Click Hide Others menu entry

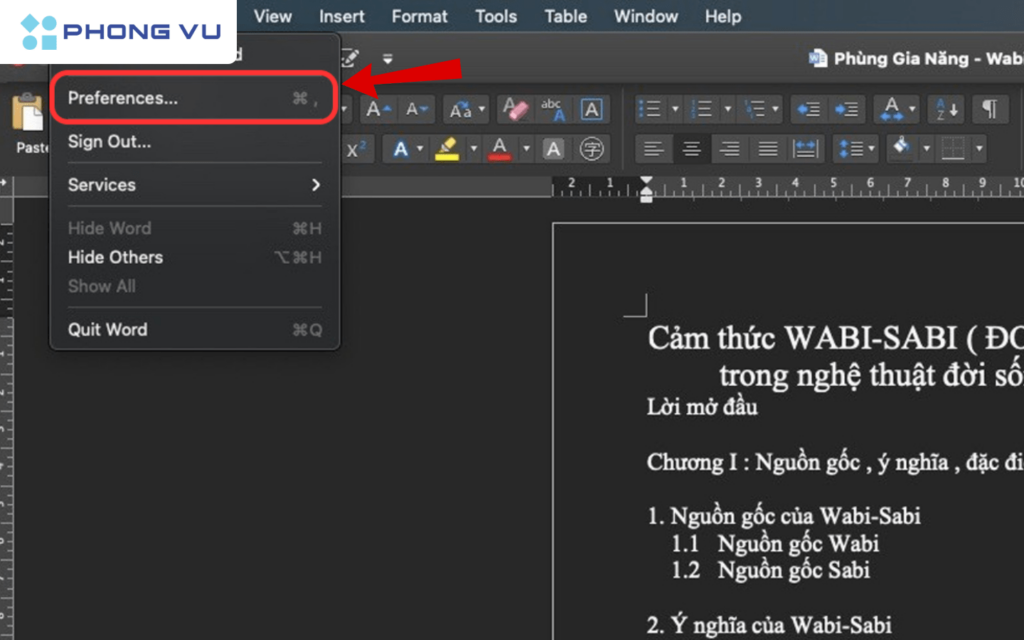click(114, 257)
